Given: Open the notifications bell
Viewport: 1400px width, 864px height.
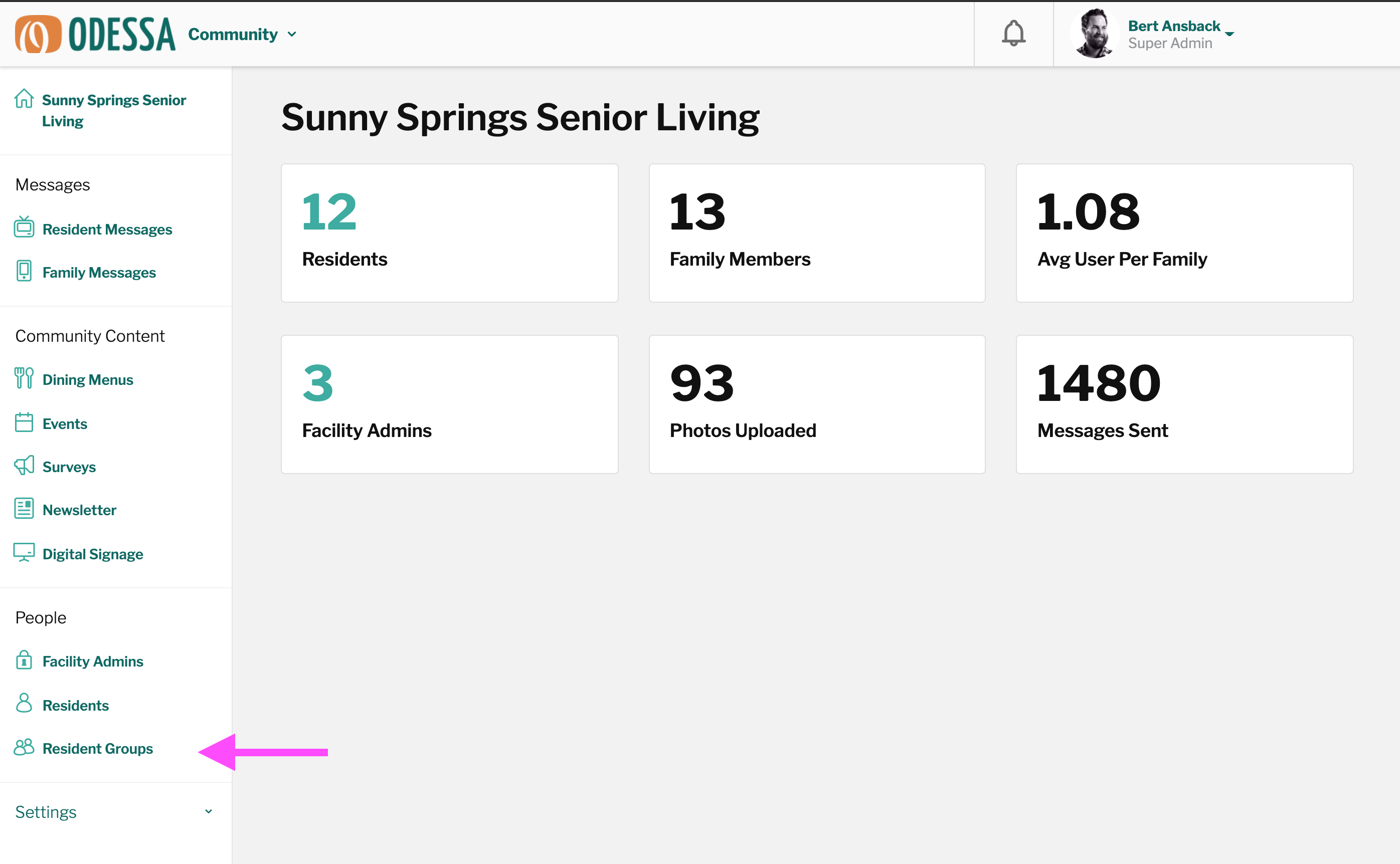Looking at the screenshot, I should [1013, 33].
